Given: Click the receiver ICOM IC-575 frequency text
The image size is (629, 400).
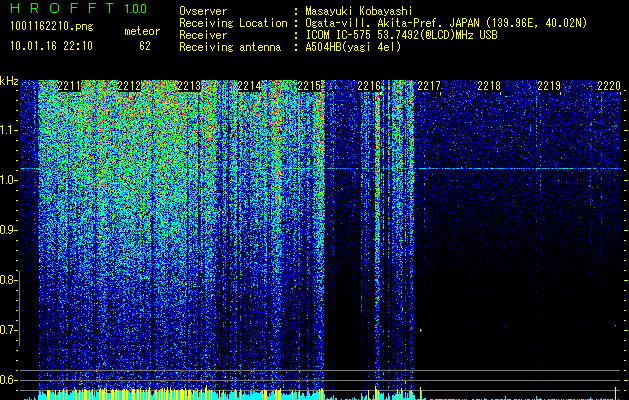Looking at the screenshot, I should tap(401, 35).
